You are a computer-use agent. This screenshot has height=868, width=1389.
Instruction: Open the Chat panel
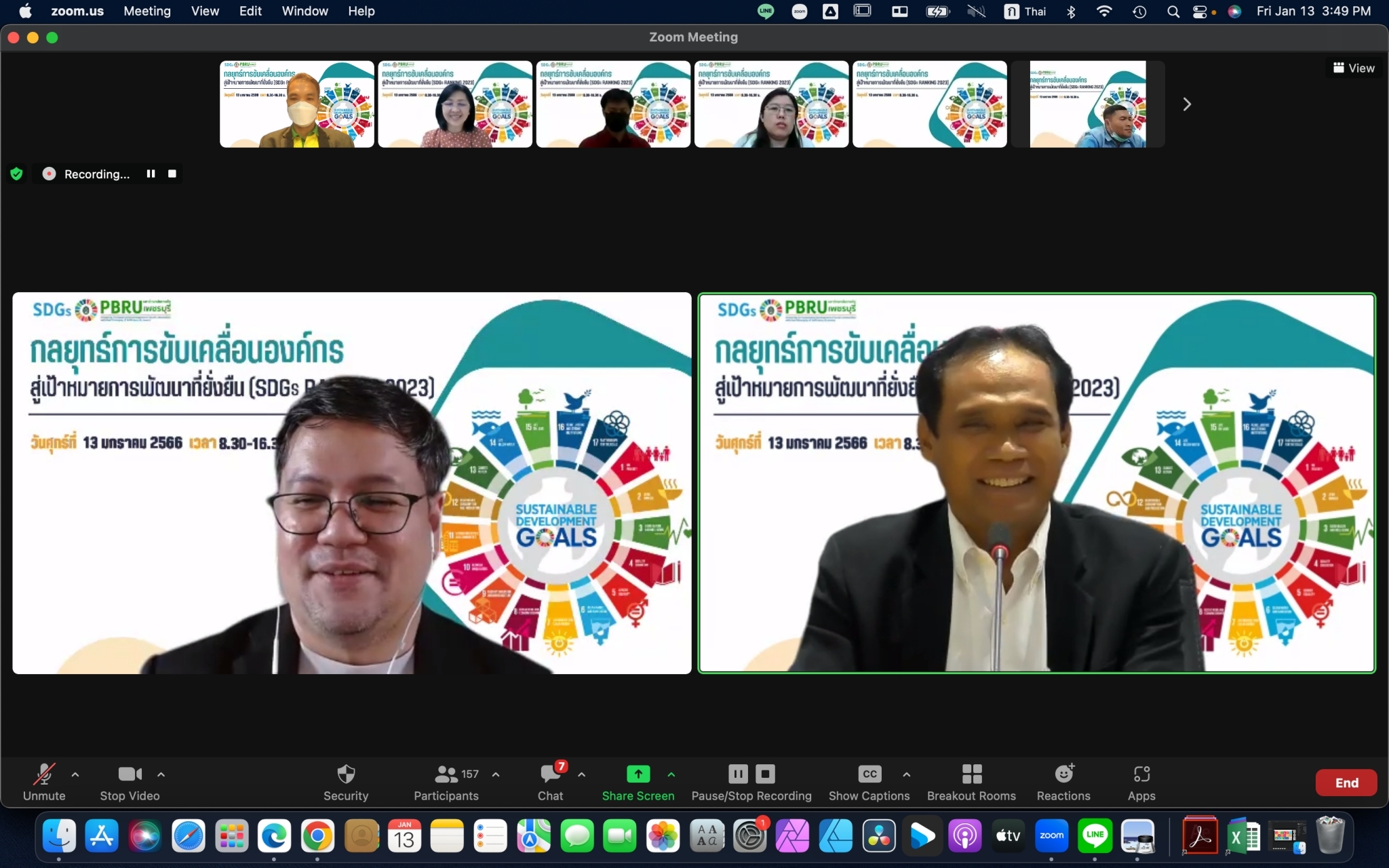551,775
